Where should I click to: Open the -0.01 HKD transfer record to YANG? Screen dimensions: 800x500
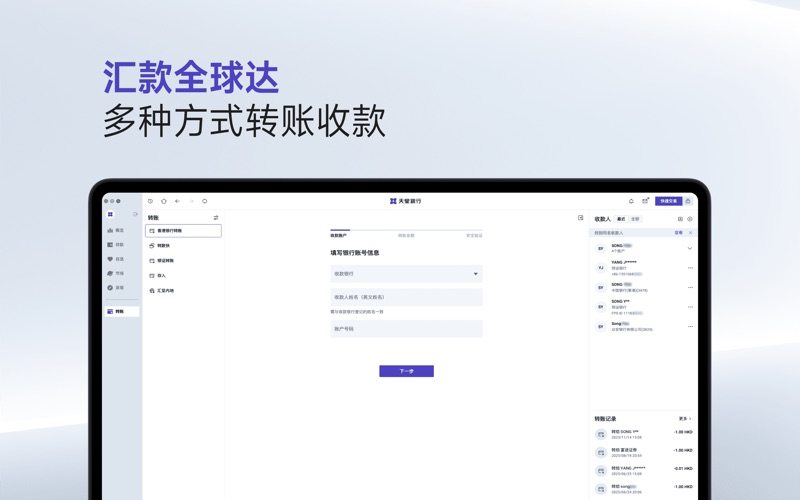tap(643, 470)
